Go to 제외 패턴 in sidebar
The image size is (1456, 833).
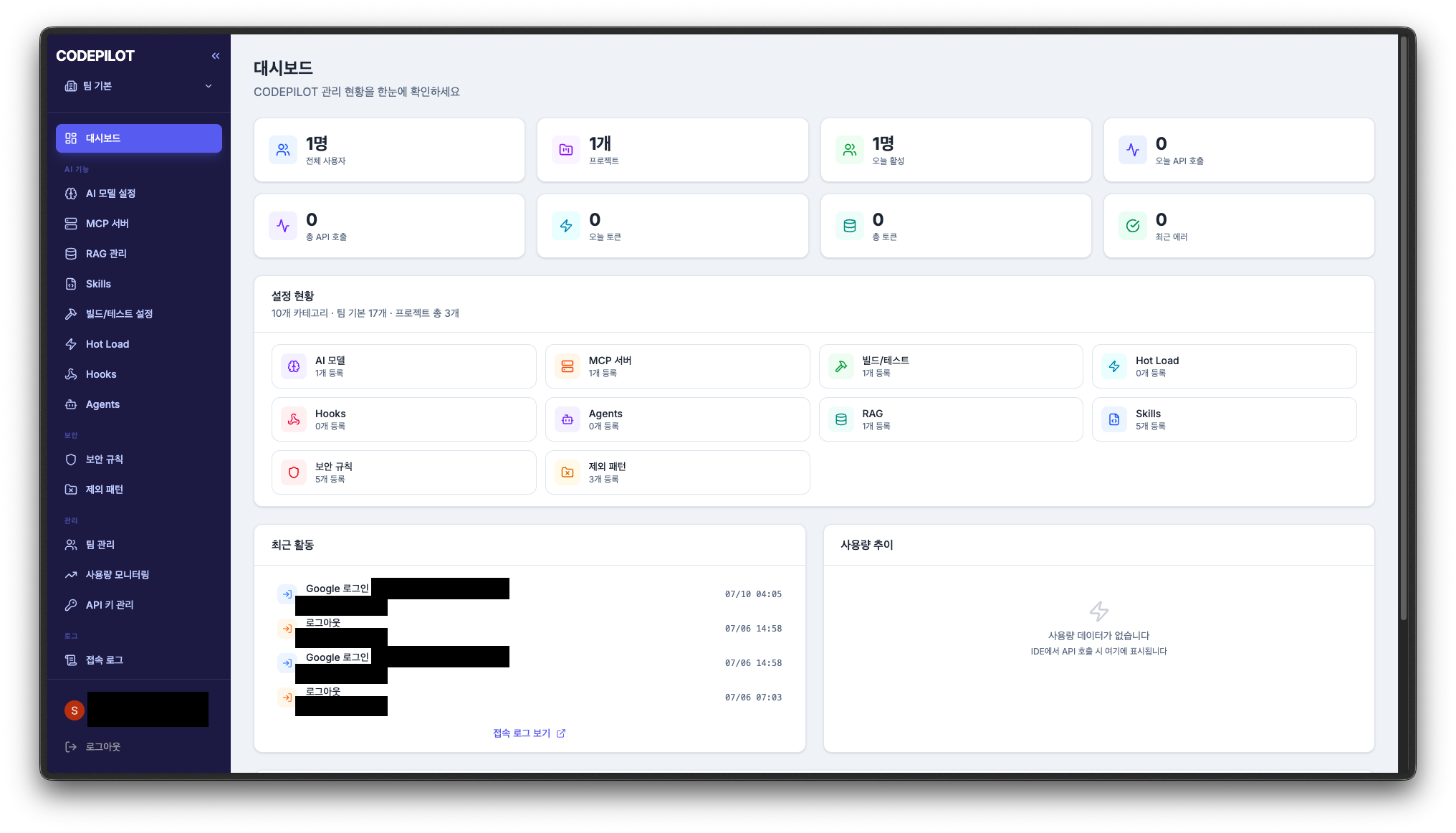(139, 490)
